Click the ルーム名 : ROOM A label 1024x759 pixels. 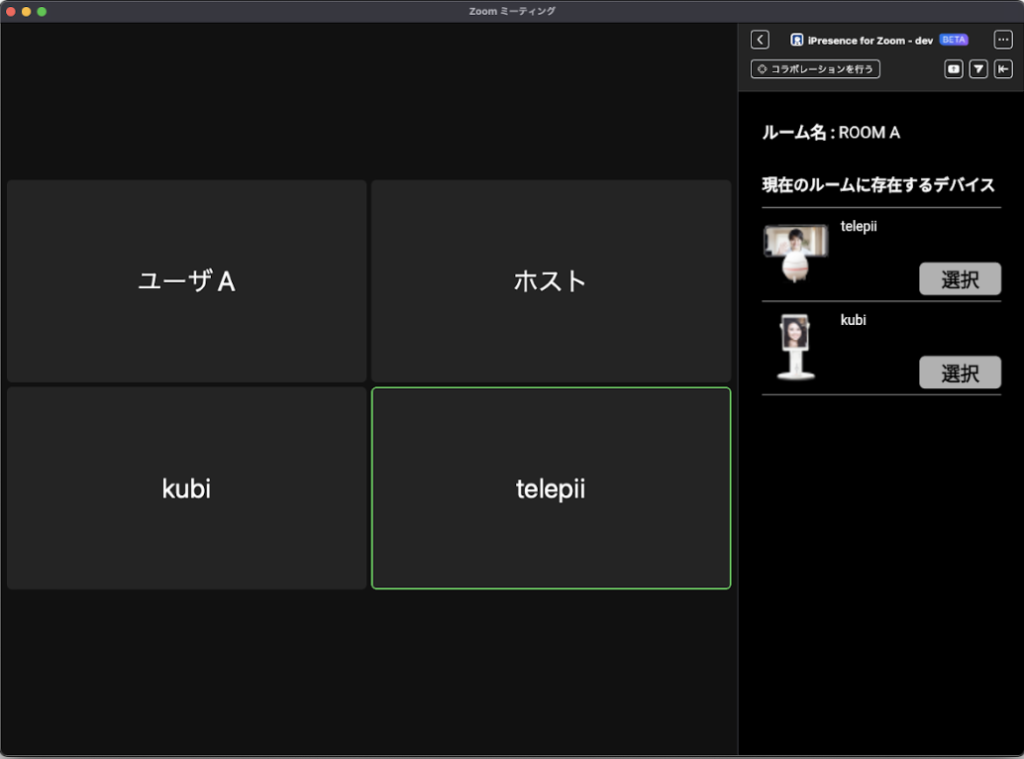(831, 133)
